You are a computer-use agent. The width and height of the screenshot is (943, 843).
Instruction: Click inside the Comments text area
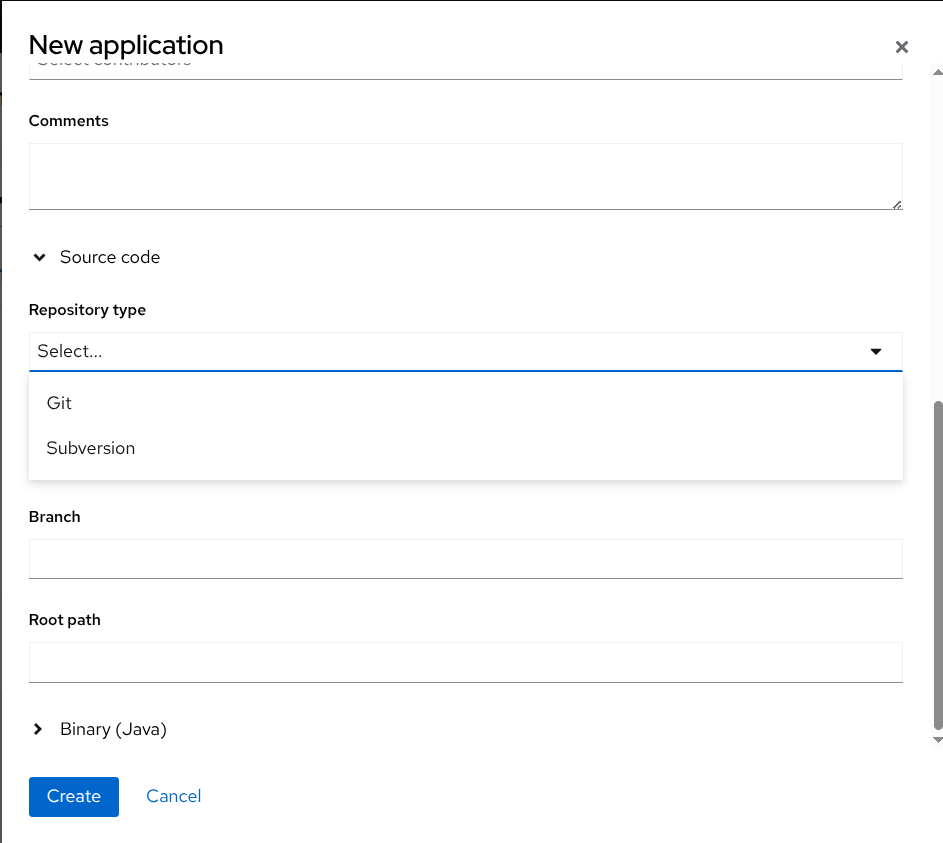[465, 176]
